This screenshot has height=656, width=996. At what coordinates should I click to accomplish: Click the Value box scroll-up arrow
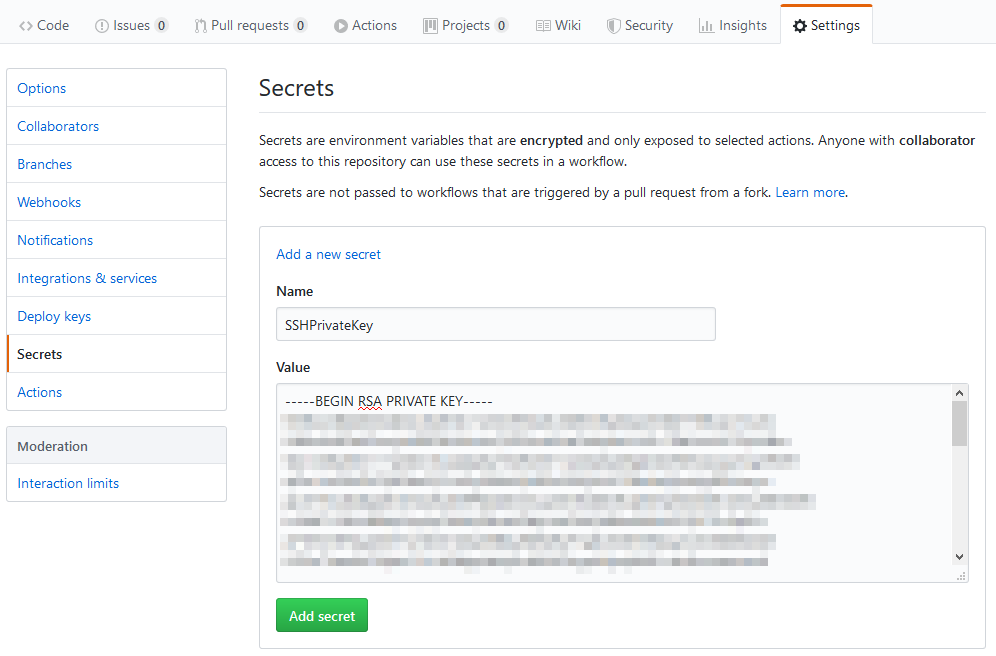pos(960,393)
